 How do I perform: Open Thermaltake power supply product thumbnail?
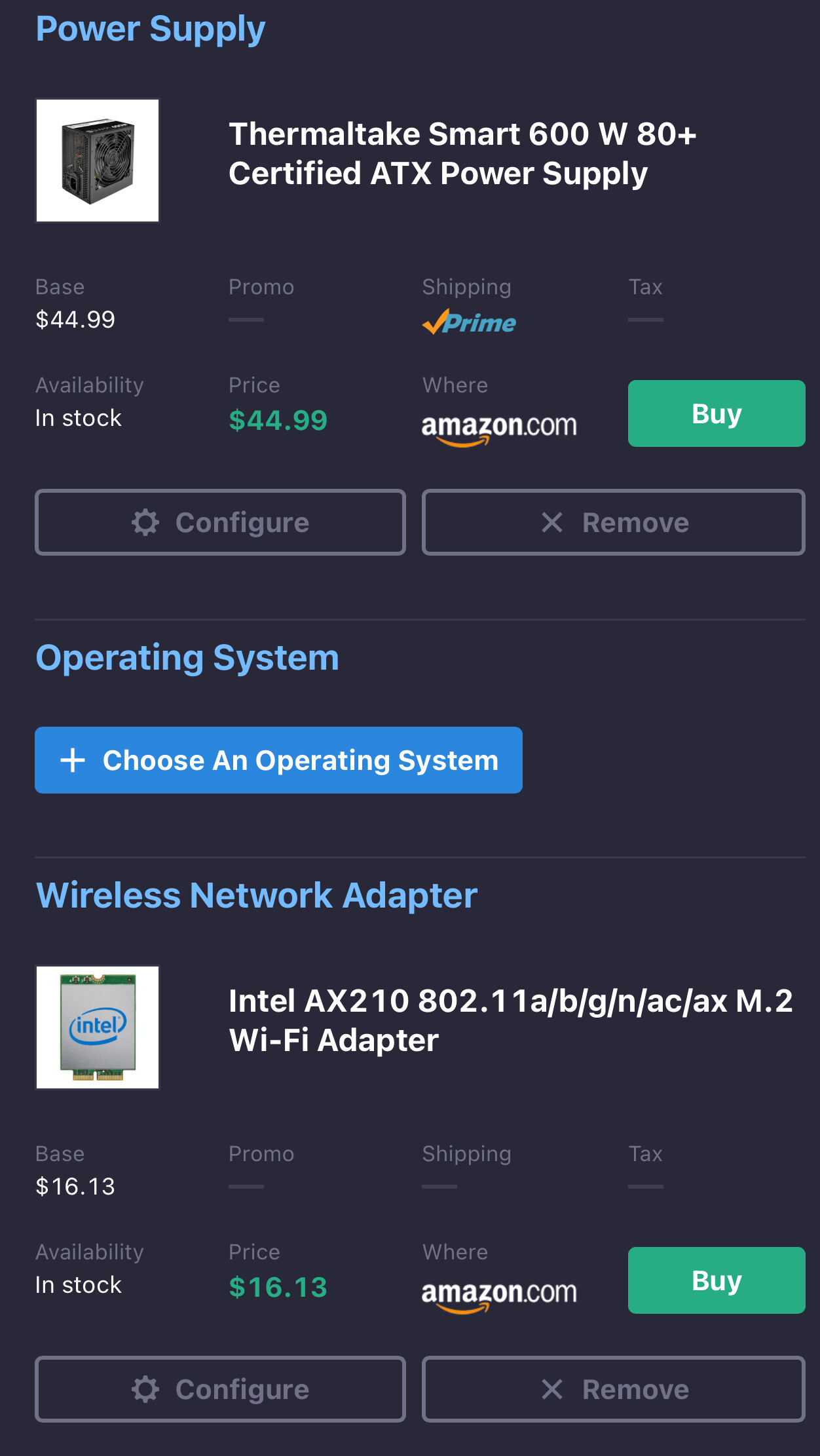click(98, 161)
